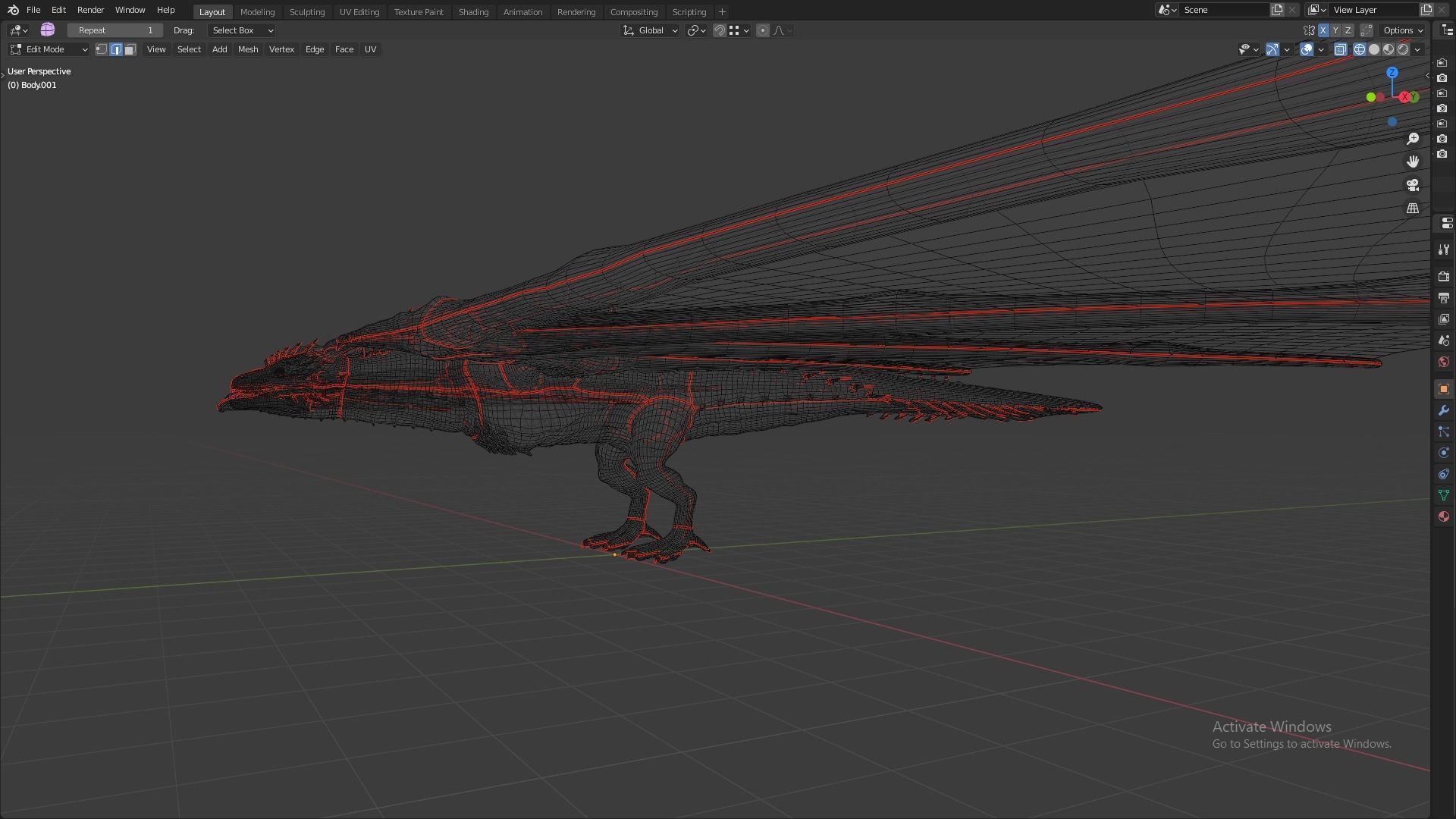This screenshot has height=819, width=1456.
Task: Open the View menu in viewport header
Action: click(156, 49)
